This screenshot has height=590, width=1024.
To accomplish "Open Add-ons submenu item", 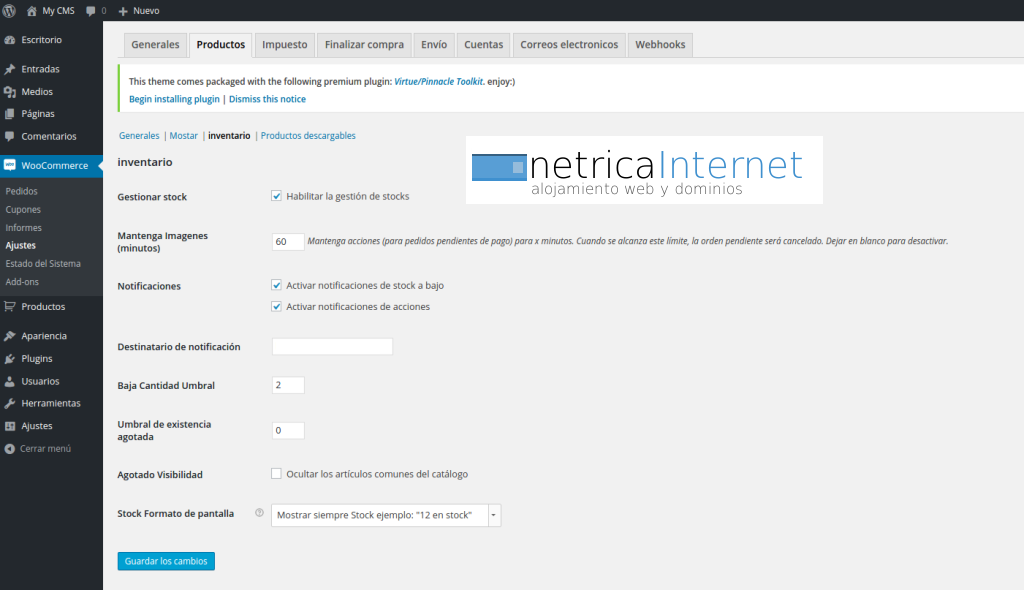I will click(x=22, y=282).
